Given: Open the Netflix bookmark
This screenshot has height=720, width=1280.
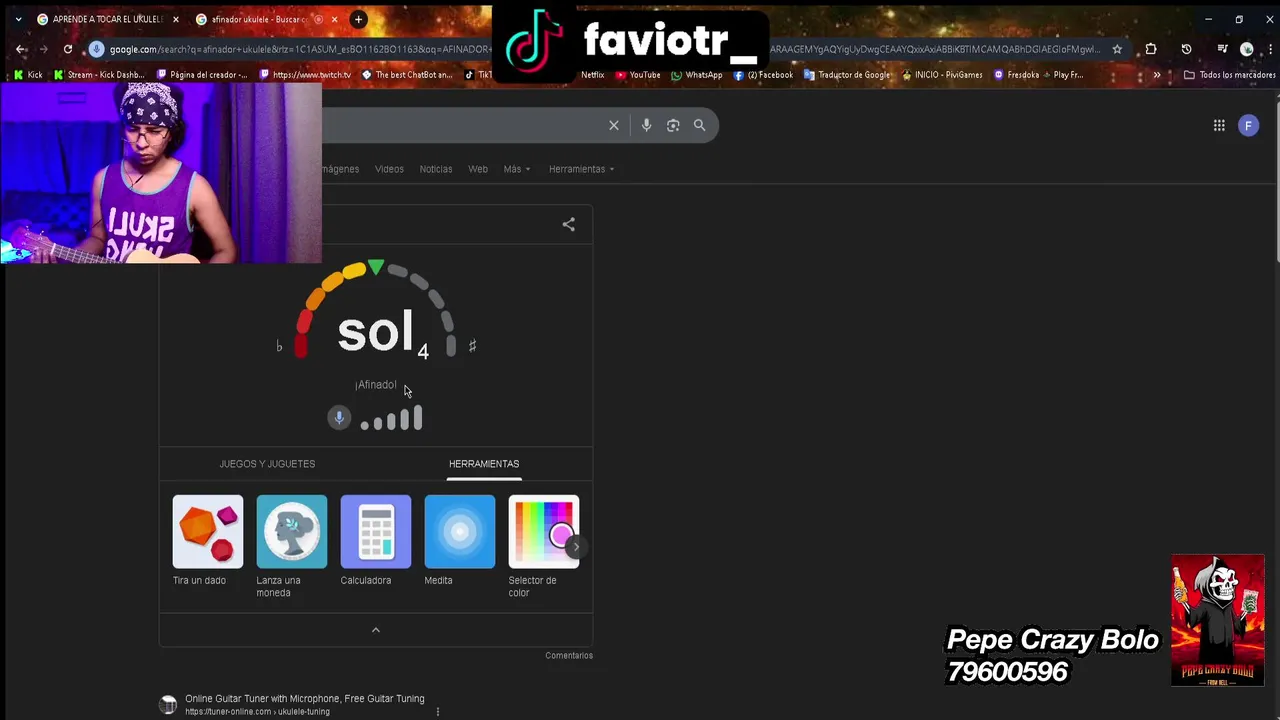Looking at the screenshot, I should coord(592,75).
